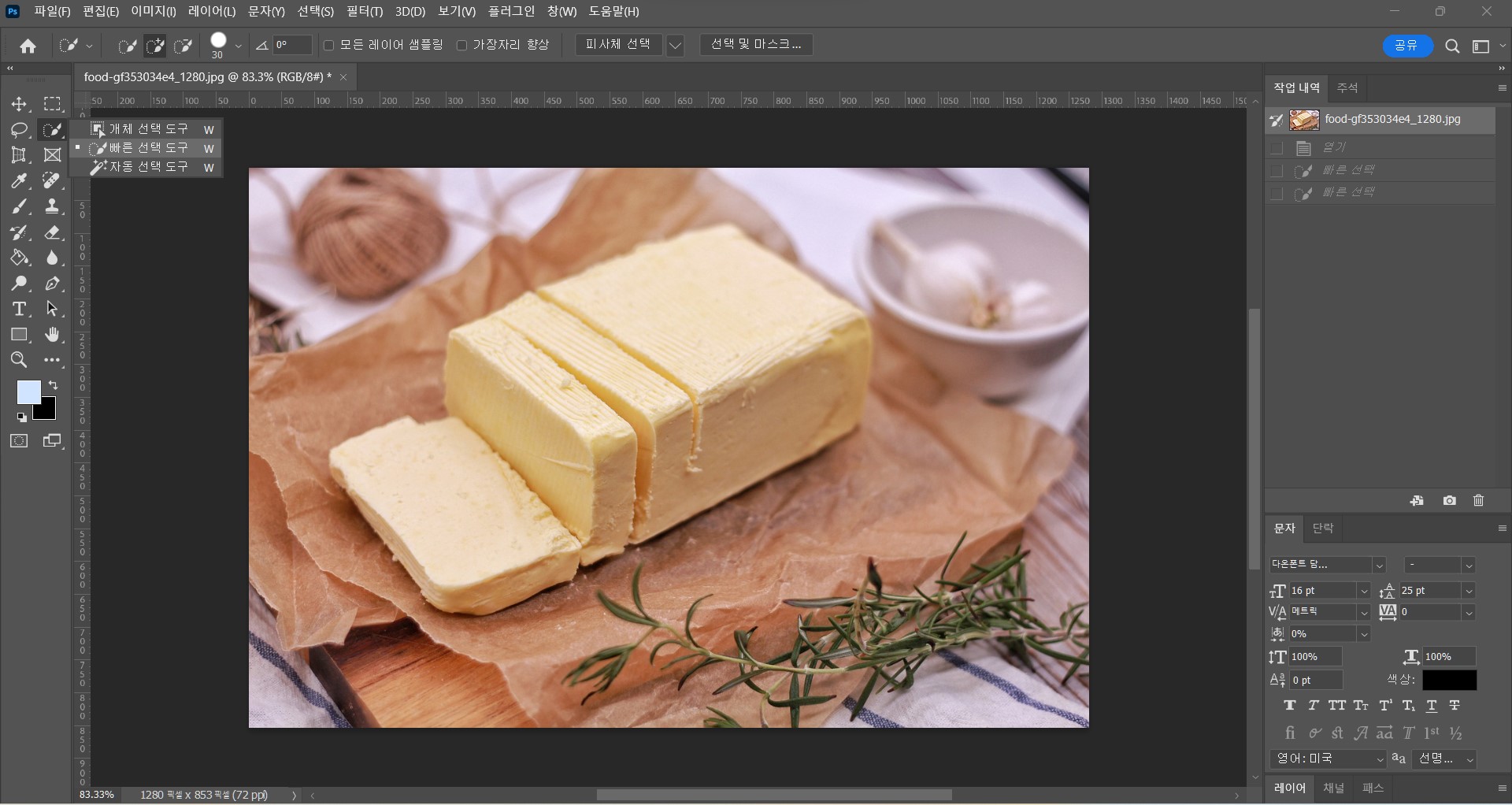The height and width of the screenshot is (805, 1512).
Task: Select the Eraser tool
Action: [53, 232]
